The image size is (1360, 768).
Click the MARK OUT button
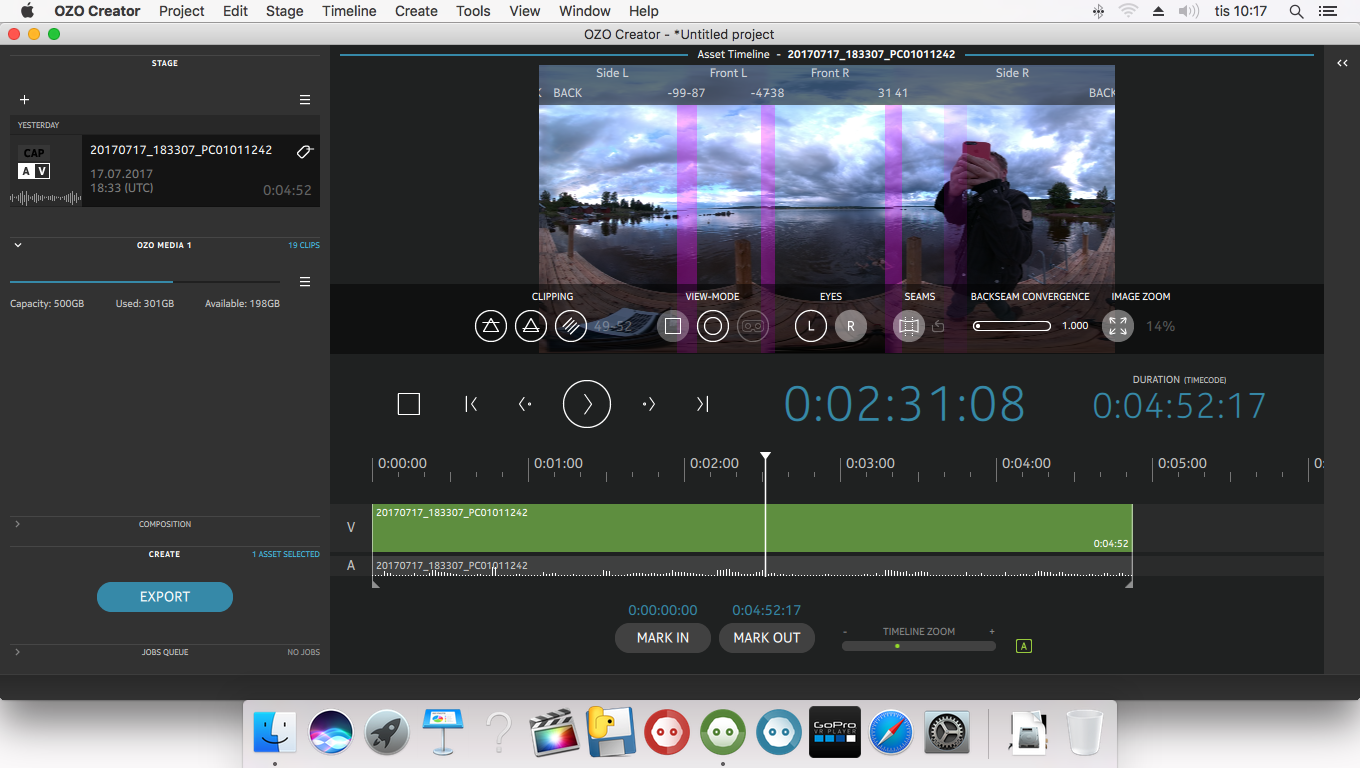[x=767, y=638]
